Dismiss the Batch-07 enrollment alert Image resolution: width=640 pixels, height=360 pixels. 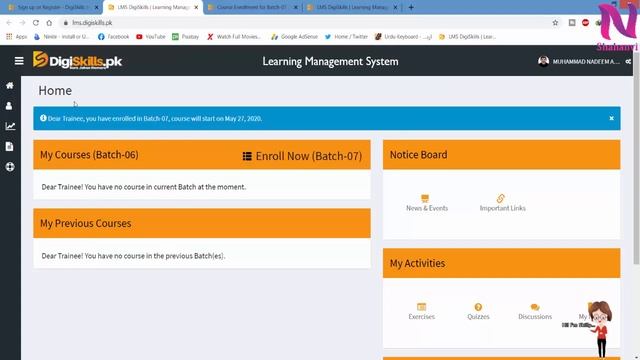[x=611, y=118]
